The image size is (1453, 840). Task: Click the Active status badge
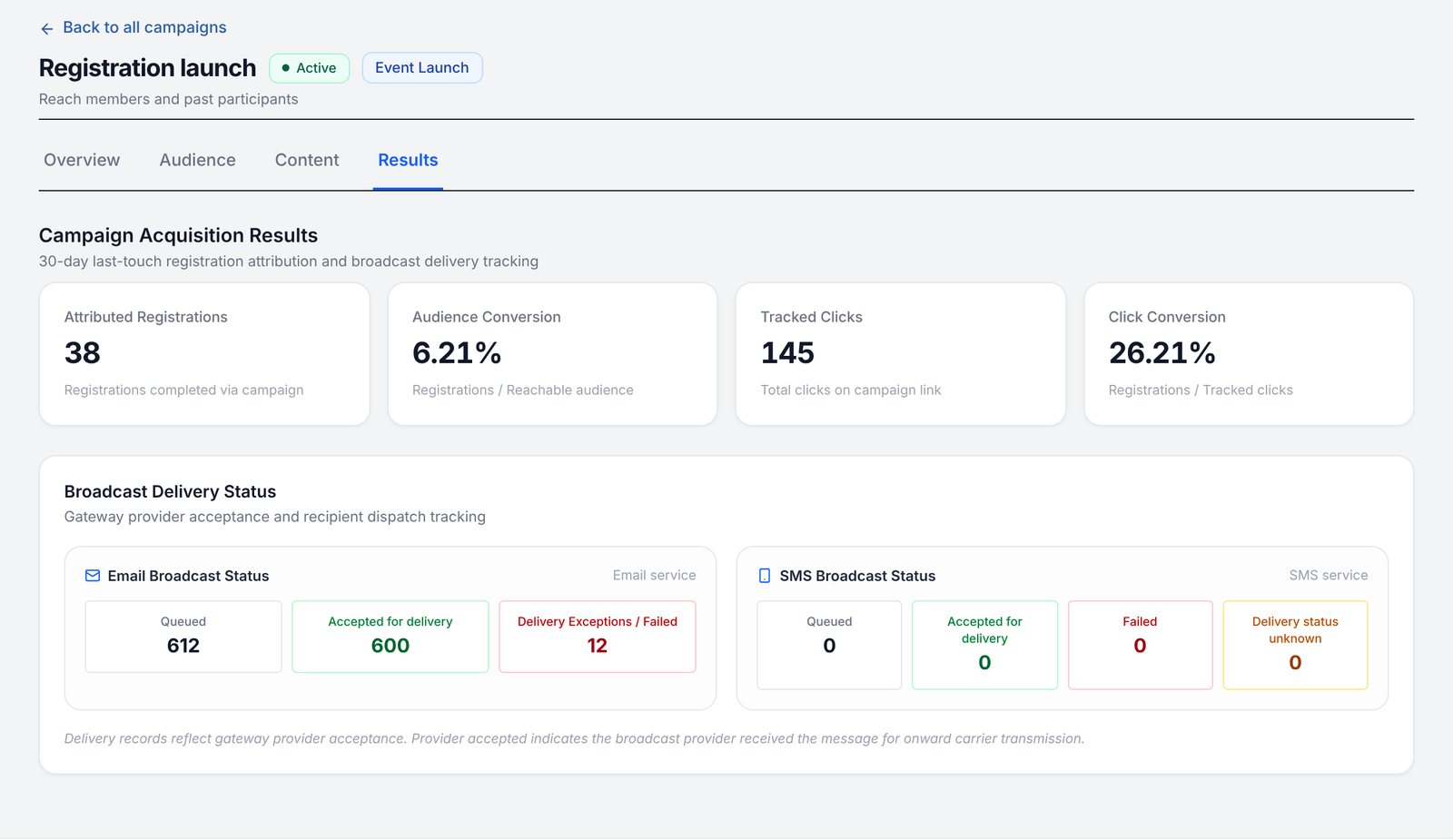[309, 68]
